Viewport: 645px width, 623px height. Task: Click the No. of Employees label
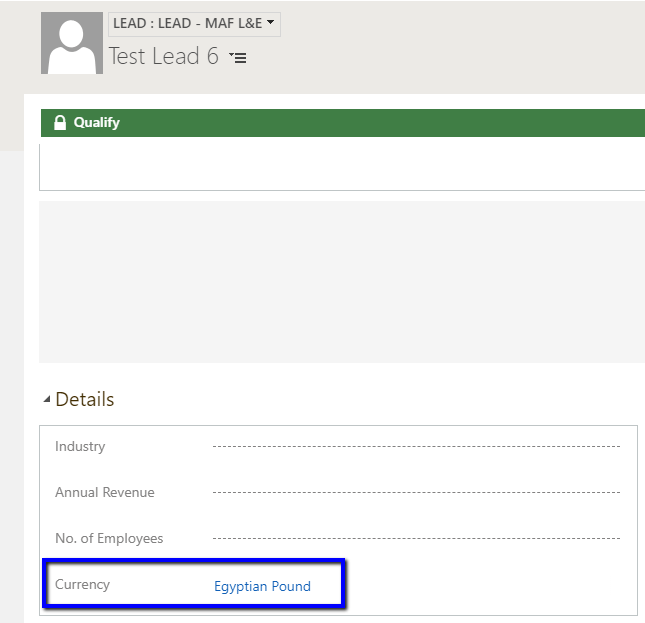pyautogui.click(x=109, y=539)
